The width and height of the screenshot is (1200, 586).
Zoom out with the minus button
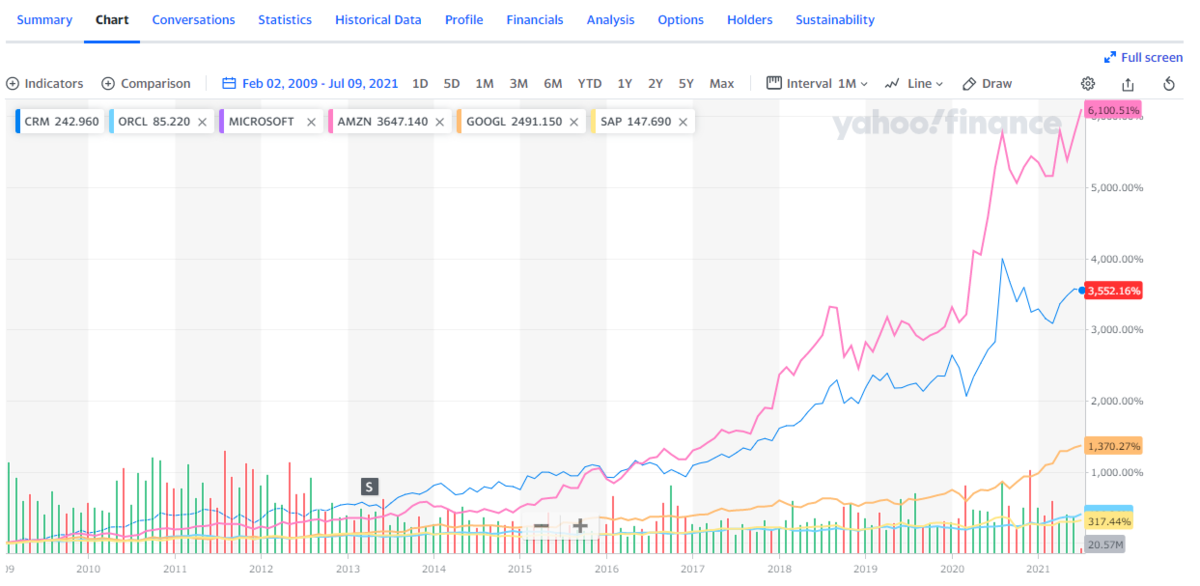pyautogui.click(x=541, y=526)
